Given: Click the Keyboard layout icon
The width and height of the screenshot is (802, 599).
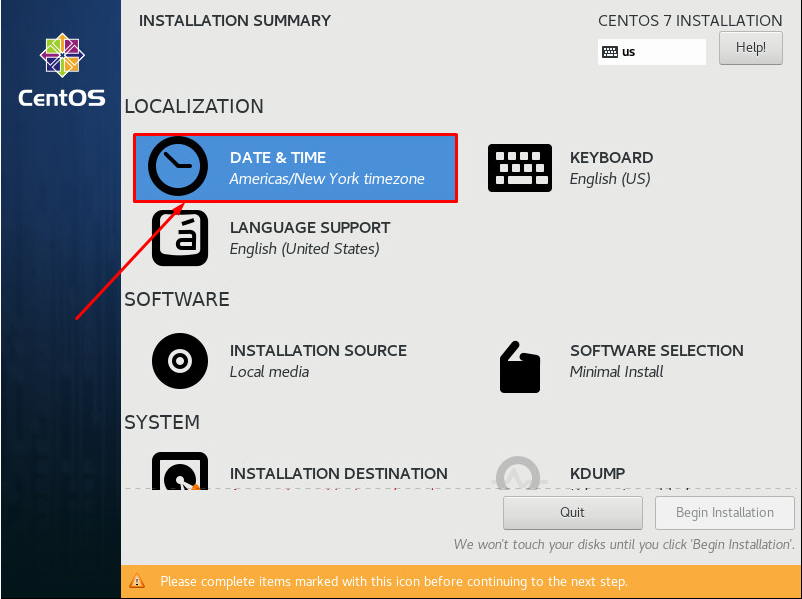Looking at the screenshot, I should tap(520, 168).
